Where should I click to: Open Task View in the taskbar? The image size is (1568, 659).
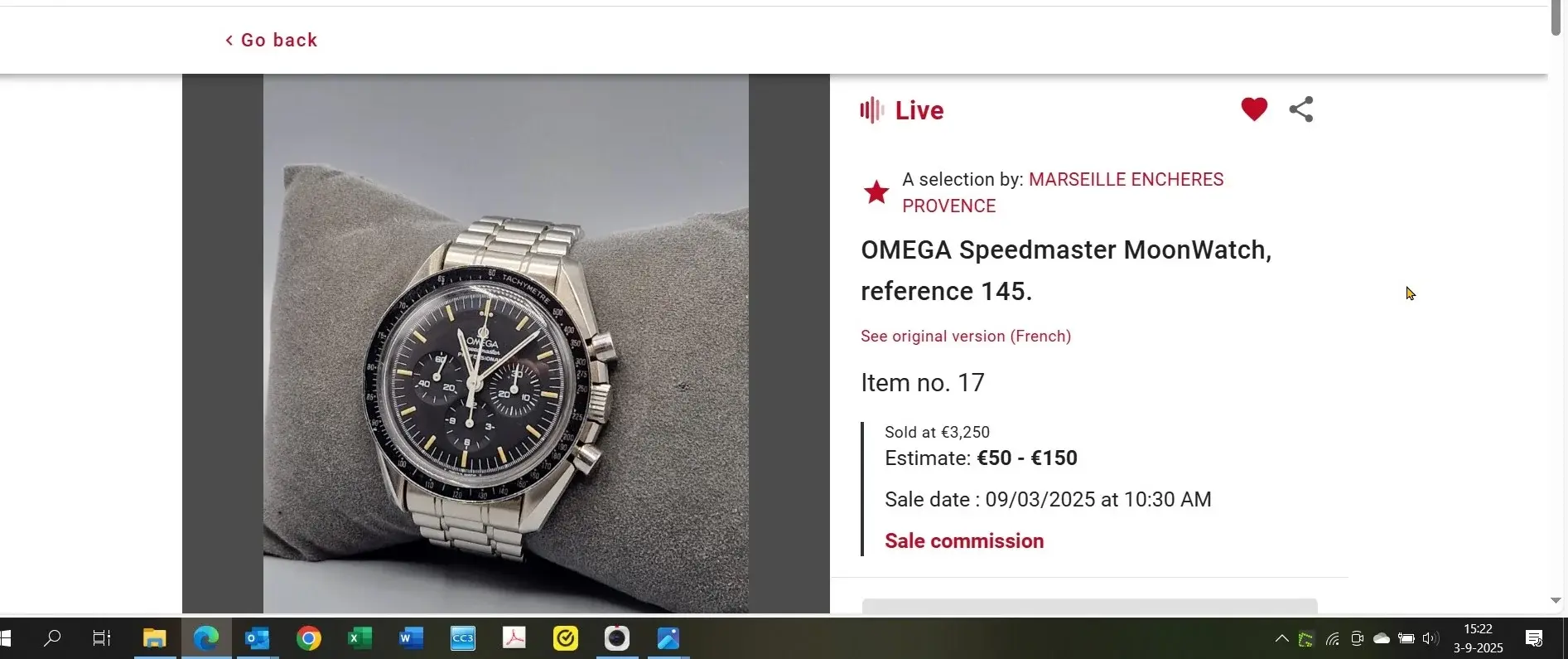[101, 638]
